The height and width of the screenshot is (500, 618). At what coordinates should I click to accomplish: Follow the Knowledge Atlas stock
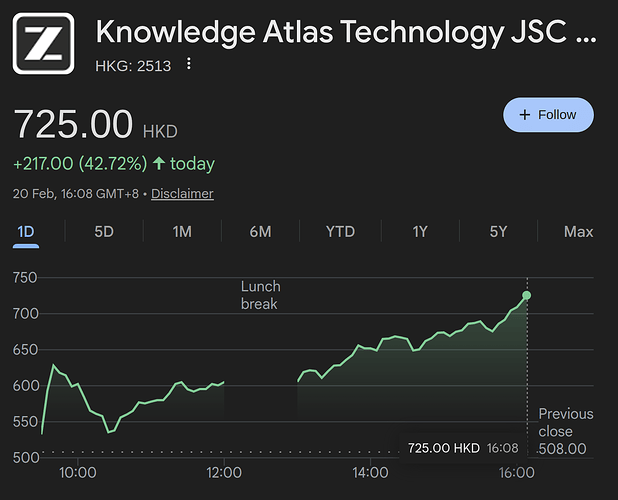[548, 115]
